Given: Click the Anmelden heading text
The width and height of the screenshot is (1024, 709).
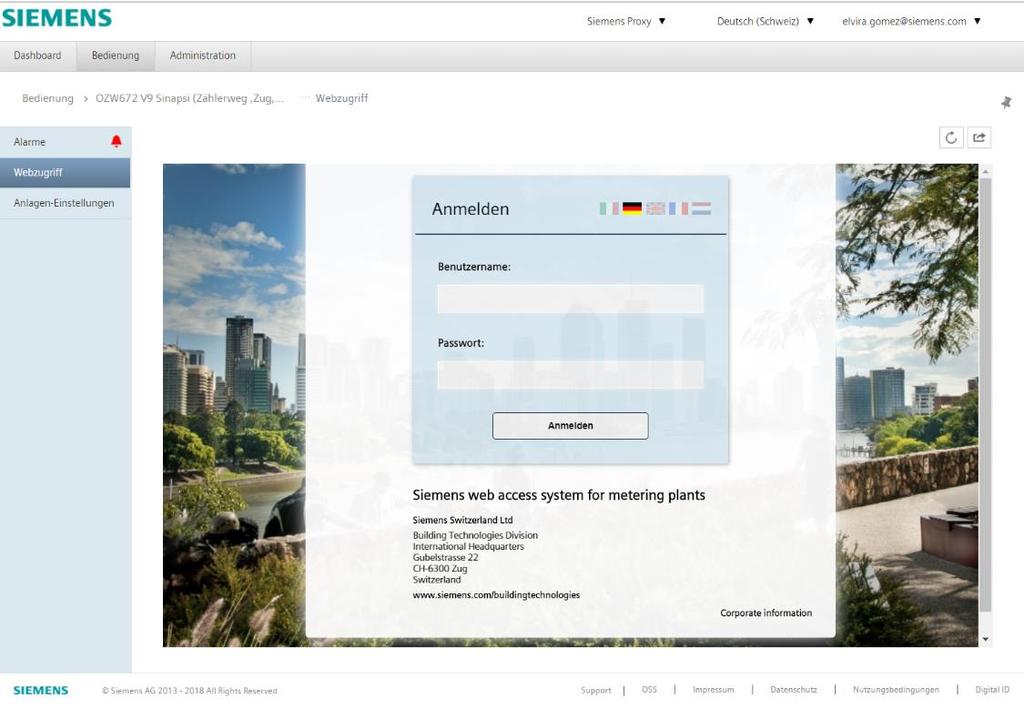Looking at the screenshot, I should pyautogui.click(x=470, y=209).
